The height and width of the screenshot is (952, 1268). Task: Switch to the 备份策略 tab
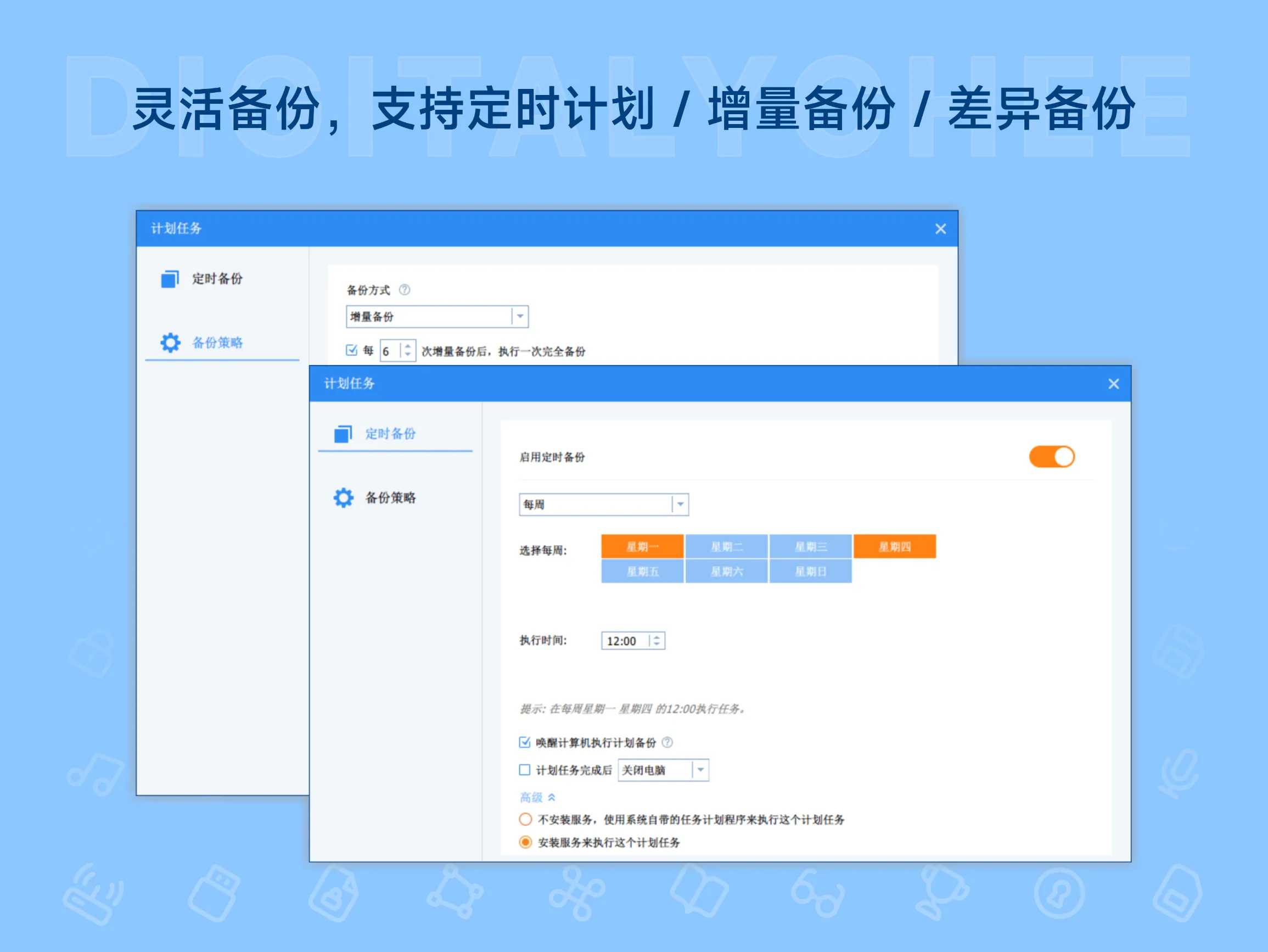point(392,498)
